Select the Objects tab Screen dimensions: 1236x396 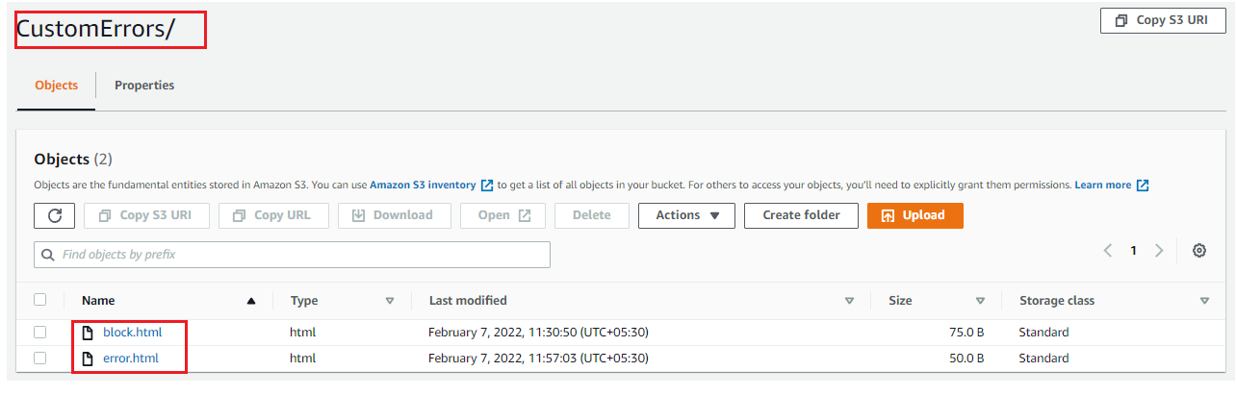[56, 85]
